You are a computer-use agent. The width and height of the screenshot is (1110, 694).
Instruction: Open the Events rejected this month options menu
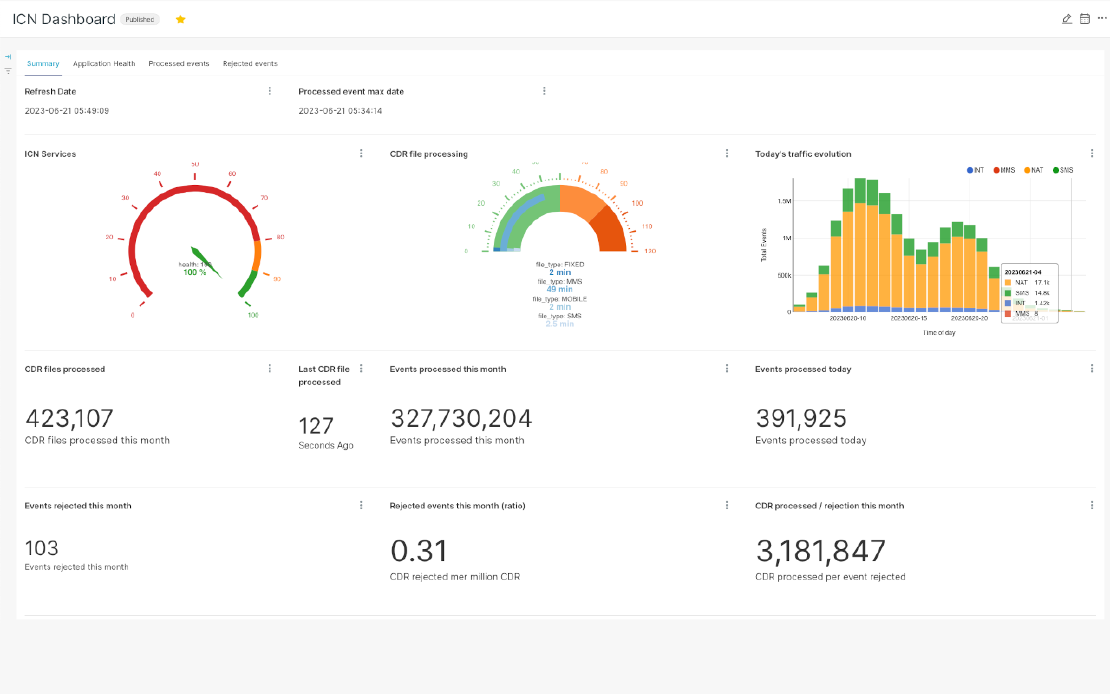coord(361,505)
